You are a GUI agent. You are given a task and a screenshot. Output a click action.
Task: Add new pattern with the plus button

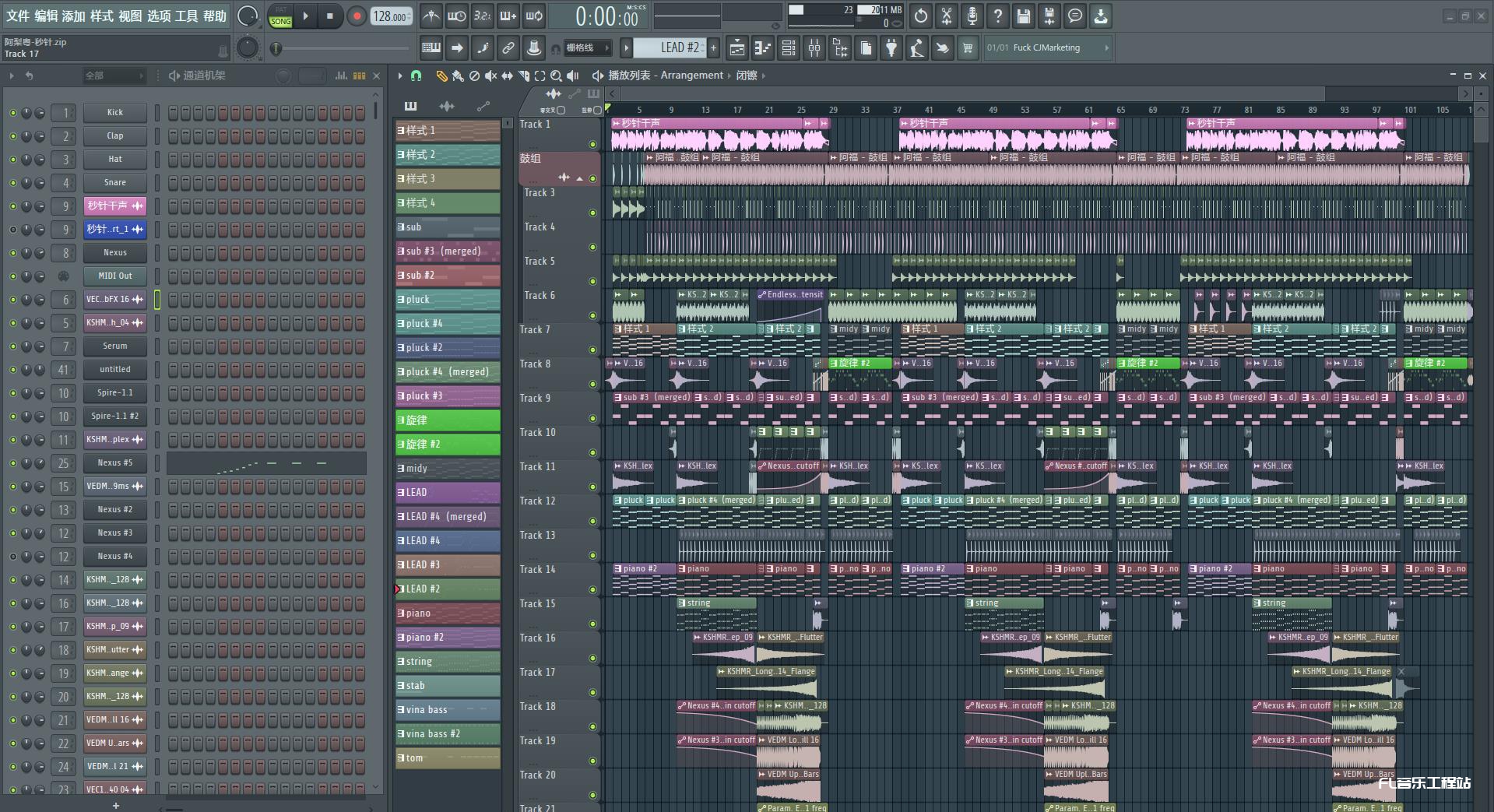713,48
